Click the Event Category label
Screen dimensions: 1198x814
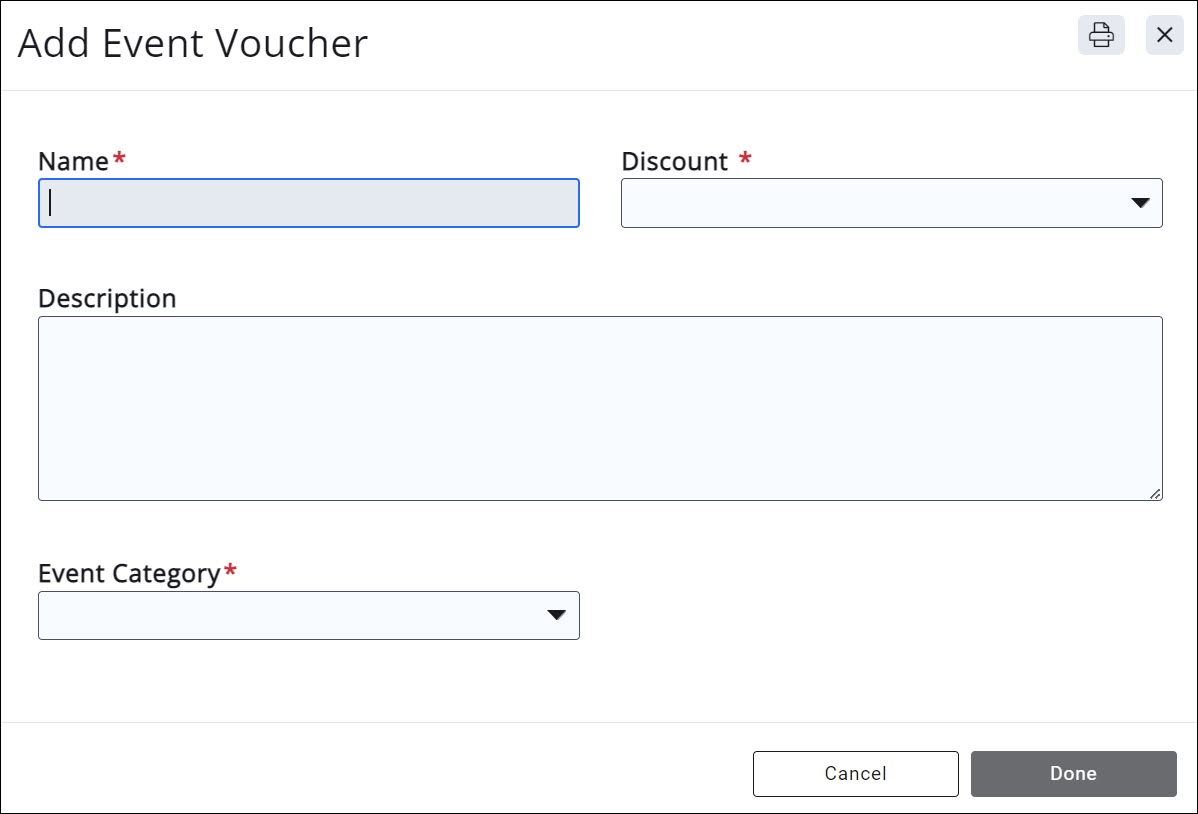pos(128,573)
